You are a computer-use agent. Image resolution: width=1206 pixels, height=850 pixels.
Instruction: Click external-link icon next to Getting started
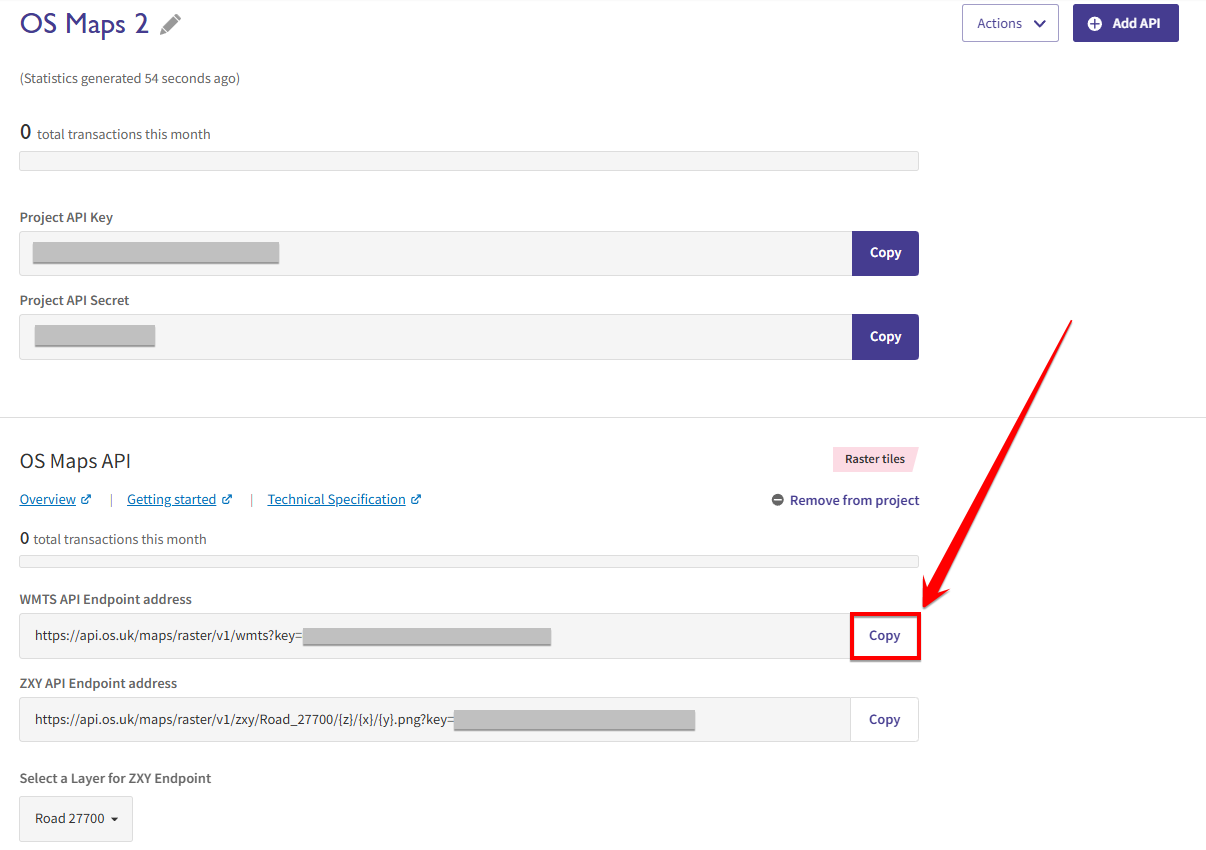click(x=227, y=499)
